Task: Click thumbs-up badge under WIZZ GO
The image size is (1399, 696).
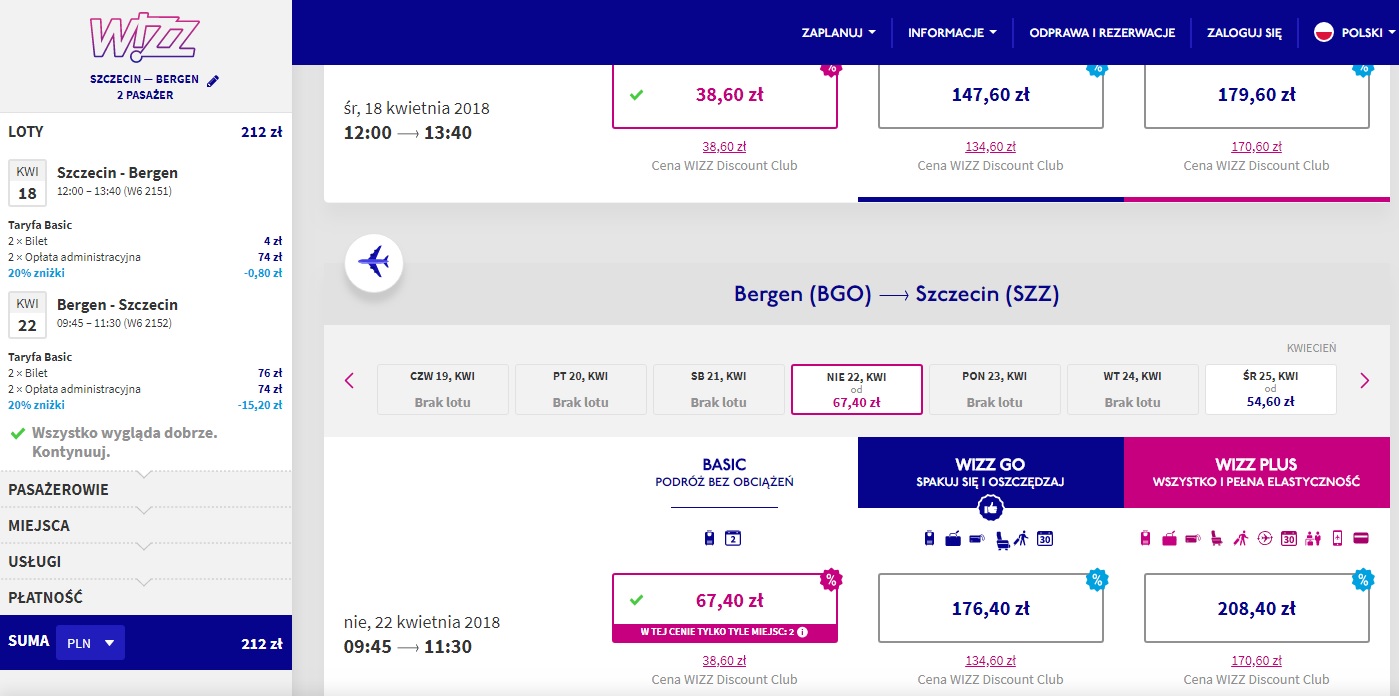Action: [x=991, y=508]
